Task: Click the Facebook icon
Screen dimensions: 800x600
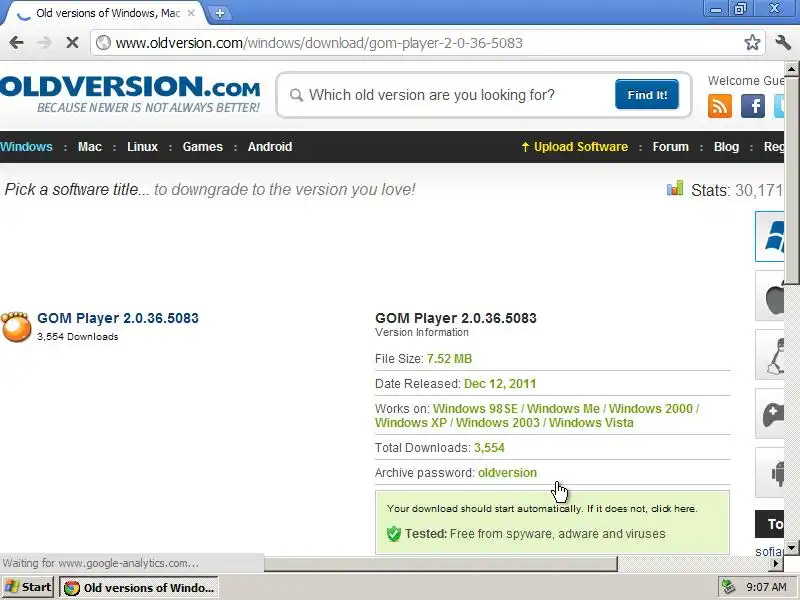Action: coord(753,106)
